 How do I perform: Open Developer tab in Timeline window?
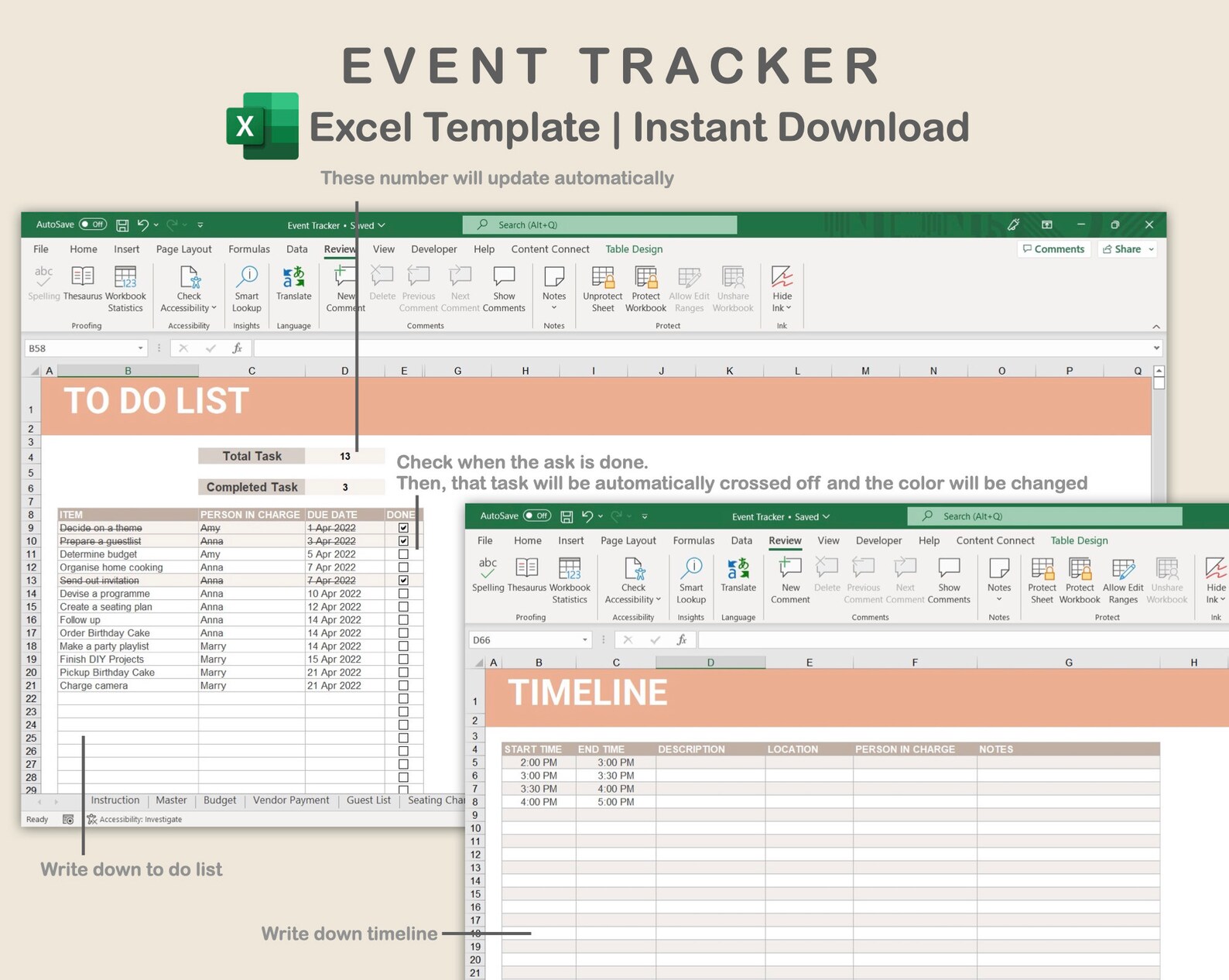point(878,541)
